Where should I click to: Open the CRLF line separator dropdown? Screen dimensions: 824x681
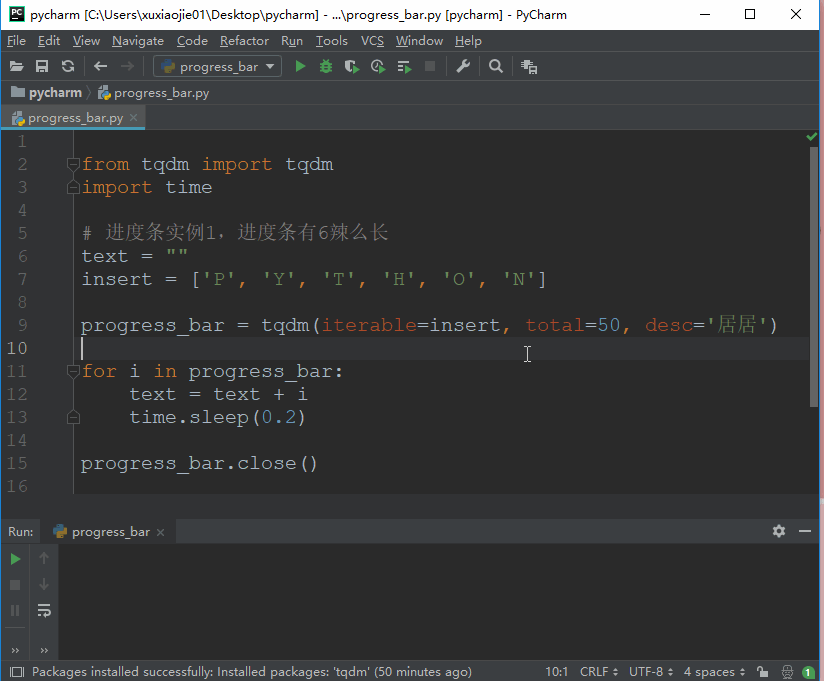coord(598,671)
